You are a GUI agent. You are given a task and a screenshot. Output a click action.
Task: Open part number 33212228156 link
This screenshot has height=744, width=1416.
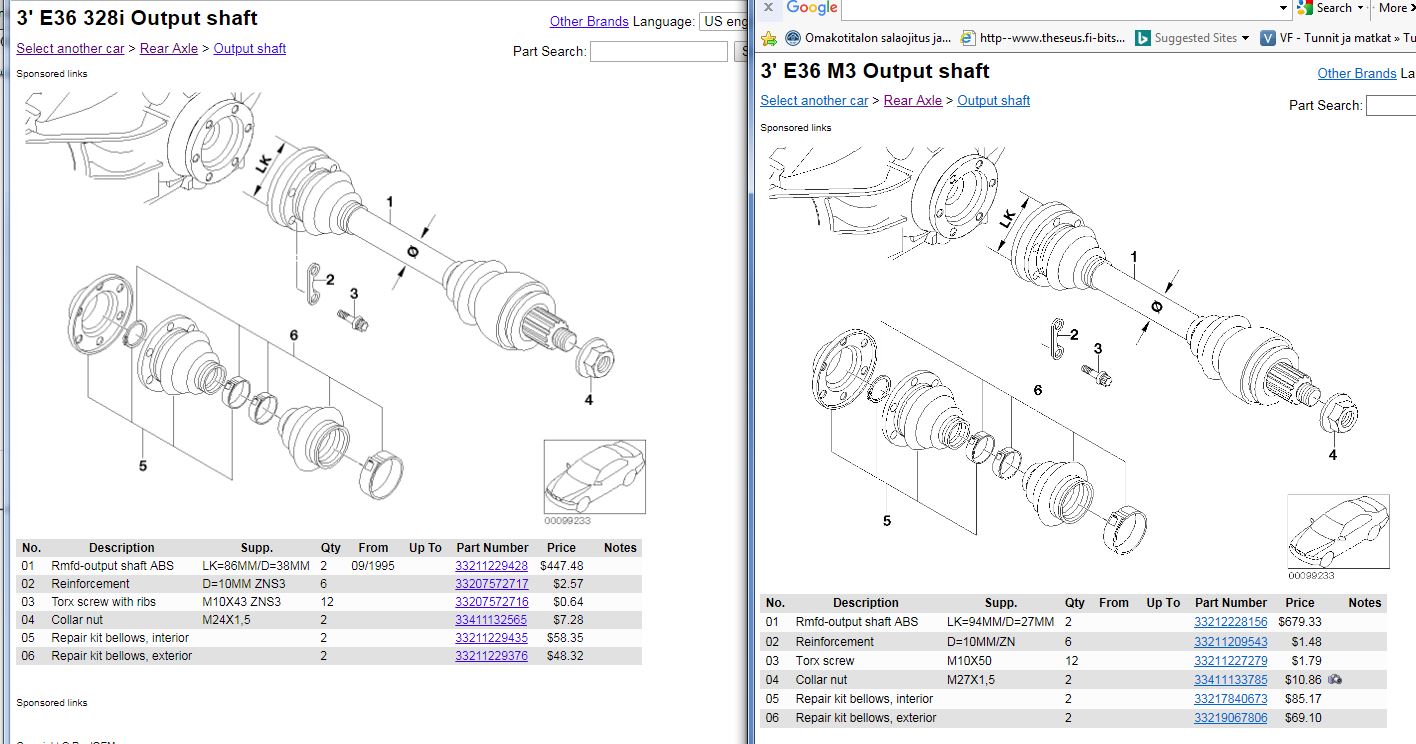pos(1230,622)
